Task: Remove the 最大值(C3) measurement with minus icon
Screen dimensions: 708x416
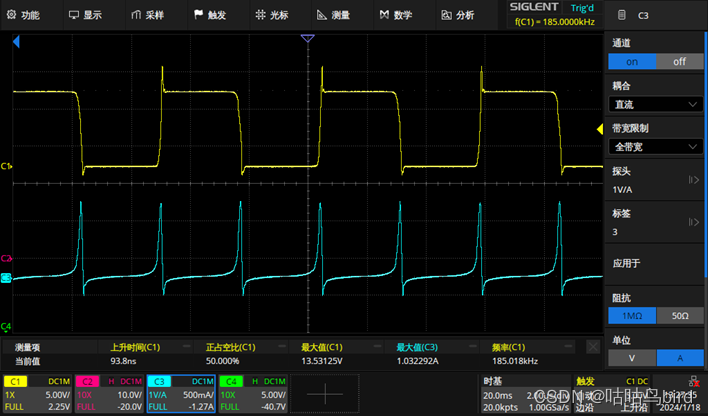Action: [473, 346]
